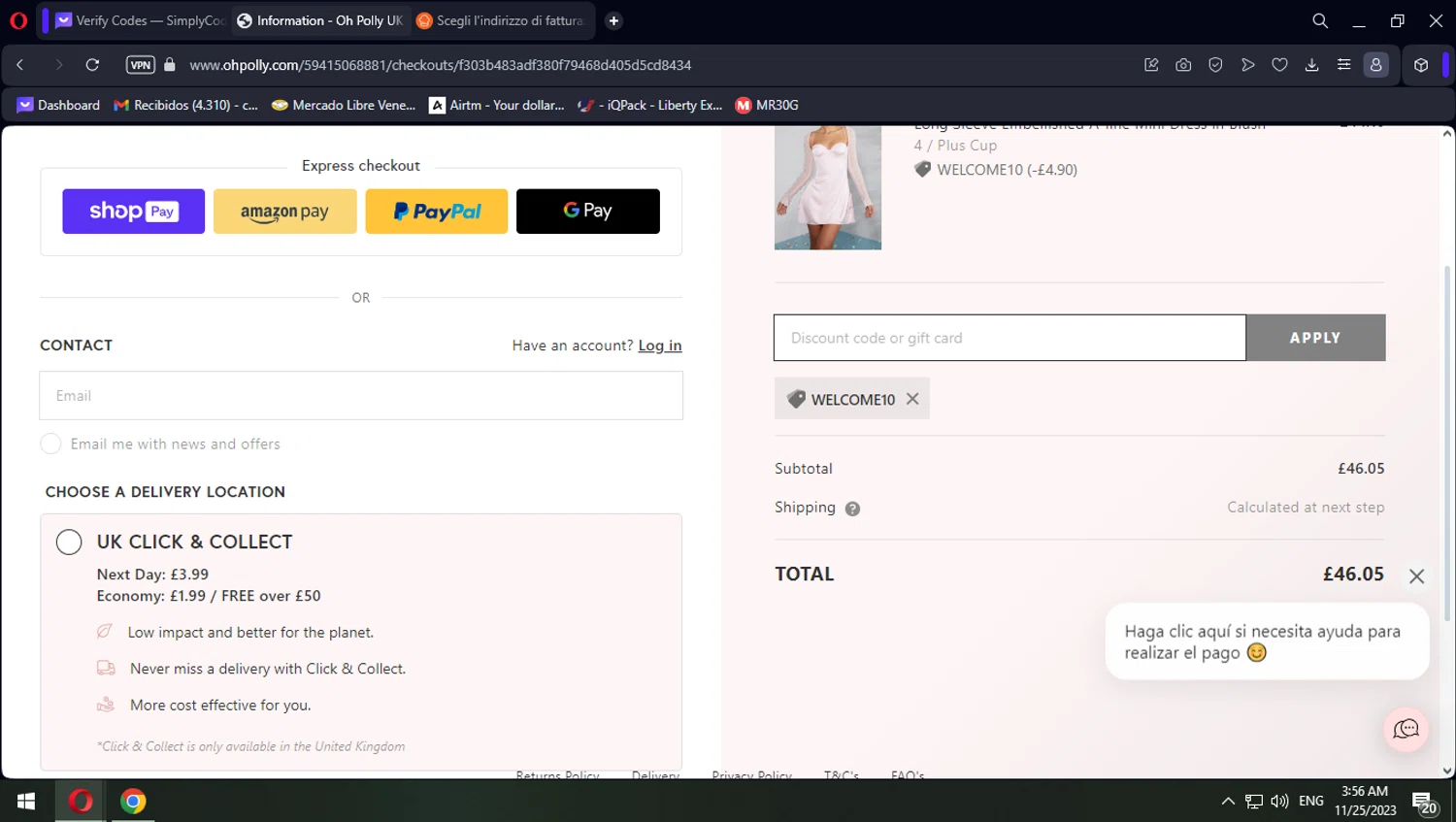
Task: Open the Opera menu logo
Action: pyautogui.click(x=17, y=20)
